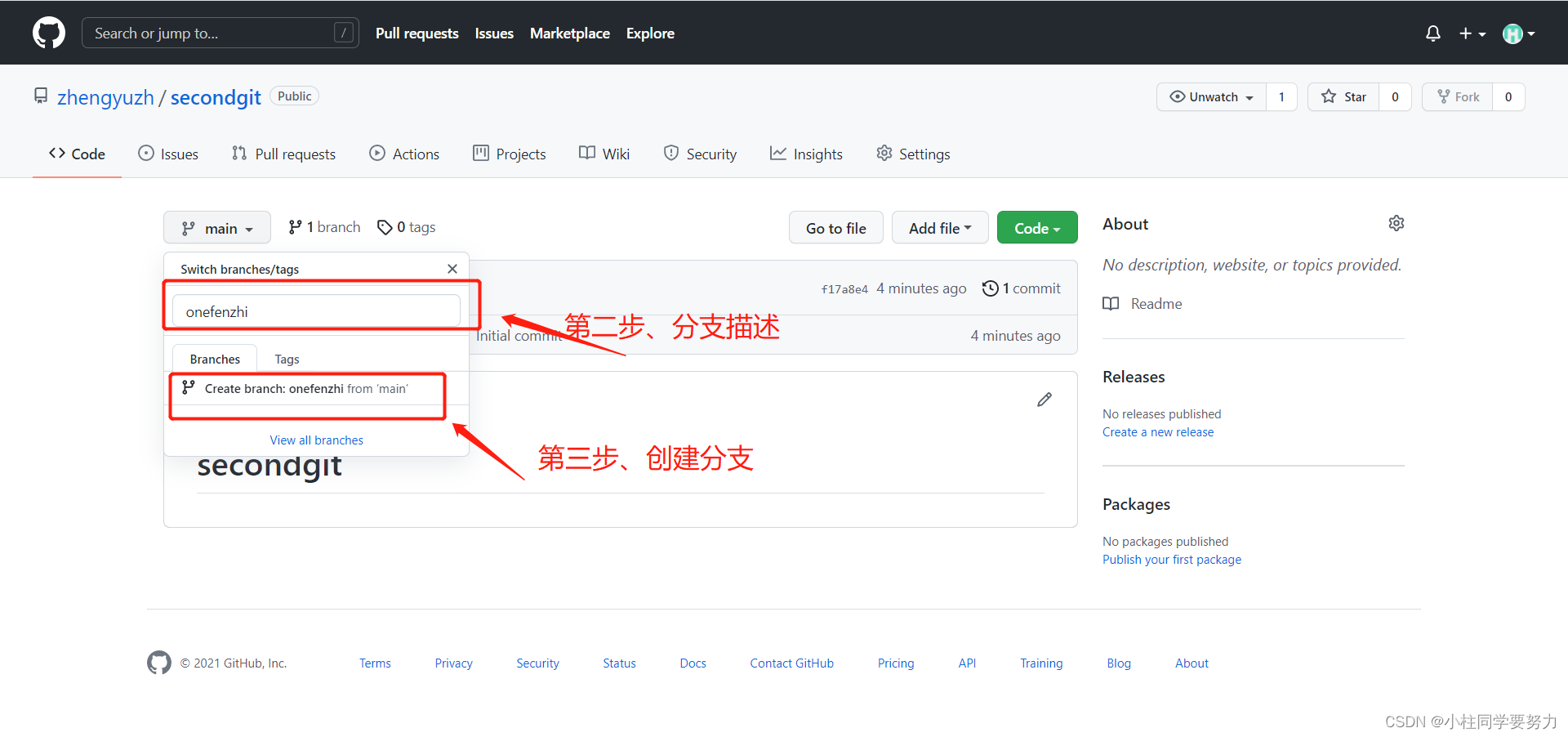Open Contact GitHub footer link
Screen dimensions: 1568x737
791,663
